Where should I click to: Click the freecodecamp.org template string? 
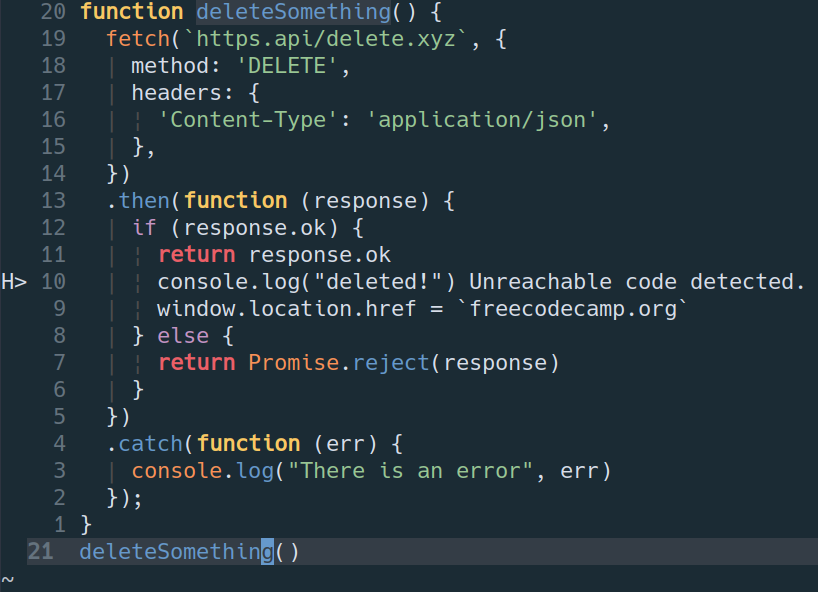[x=579, y=308]
